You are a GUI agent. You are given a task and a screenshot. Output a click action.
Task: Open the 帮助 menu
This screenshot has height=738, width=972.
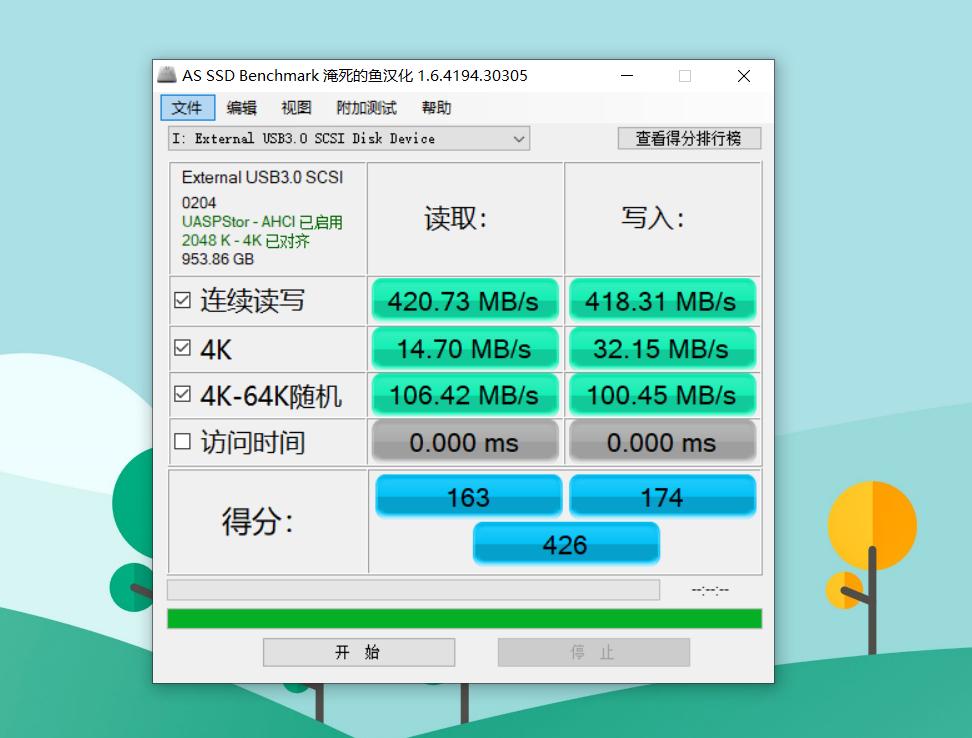(x=435, y=107)
